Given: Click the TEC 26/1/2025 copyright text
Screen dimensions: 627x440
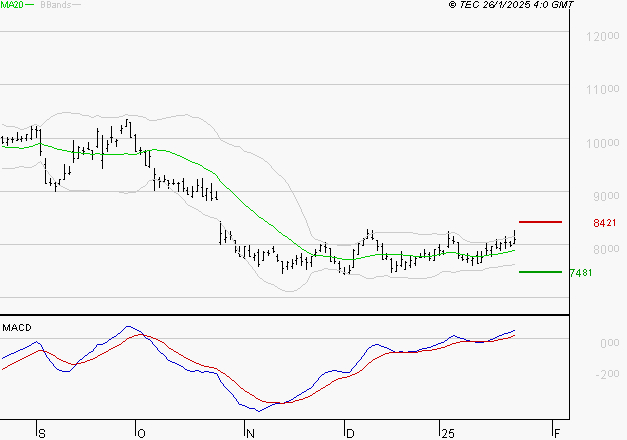Looking at the screenshot, I should (511, 5).
